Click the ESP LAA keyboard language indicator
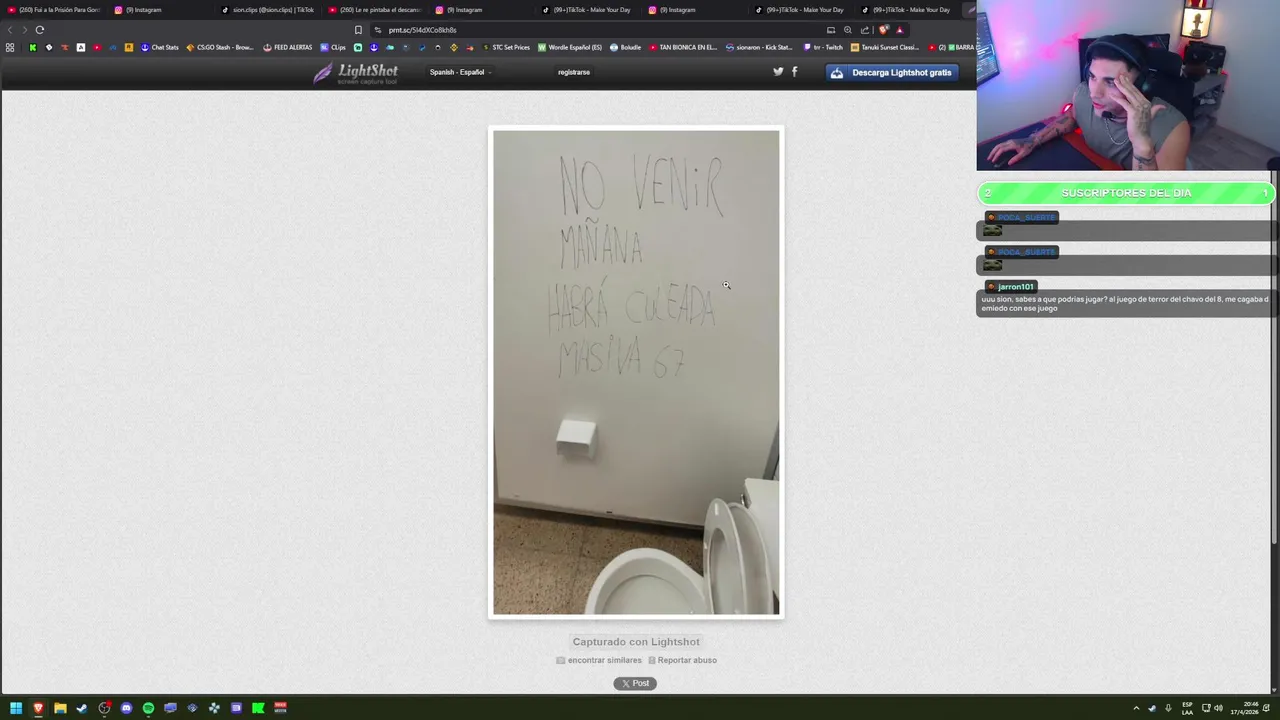 coord(1187,708)
